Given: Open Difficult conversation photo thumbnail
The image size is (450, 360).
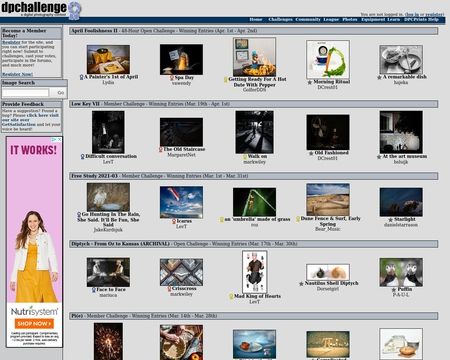Looking at the screenshot, I should click(x=108, y=132).
